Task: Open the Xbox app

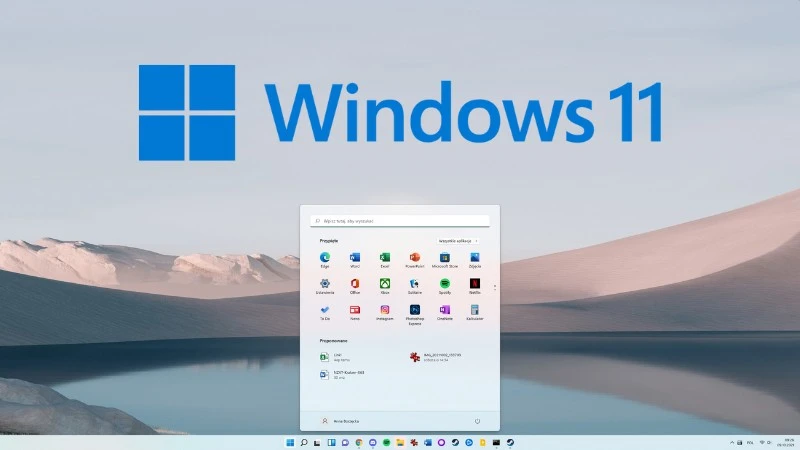Action: [x=385, y=286]
